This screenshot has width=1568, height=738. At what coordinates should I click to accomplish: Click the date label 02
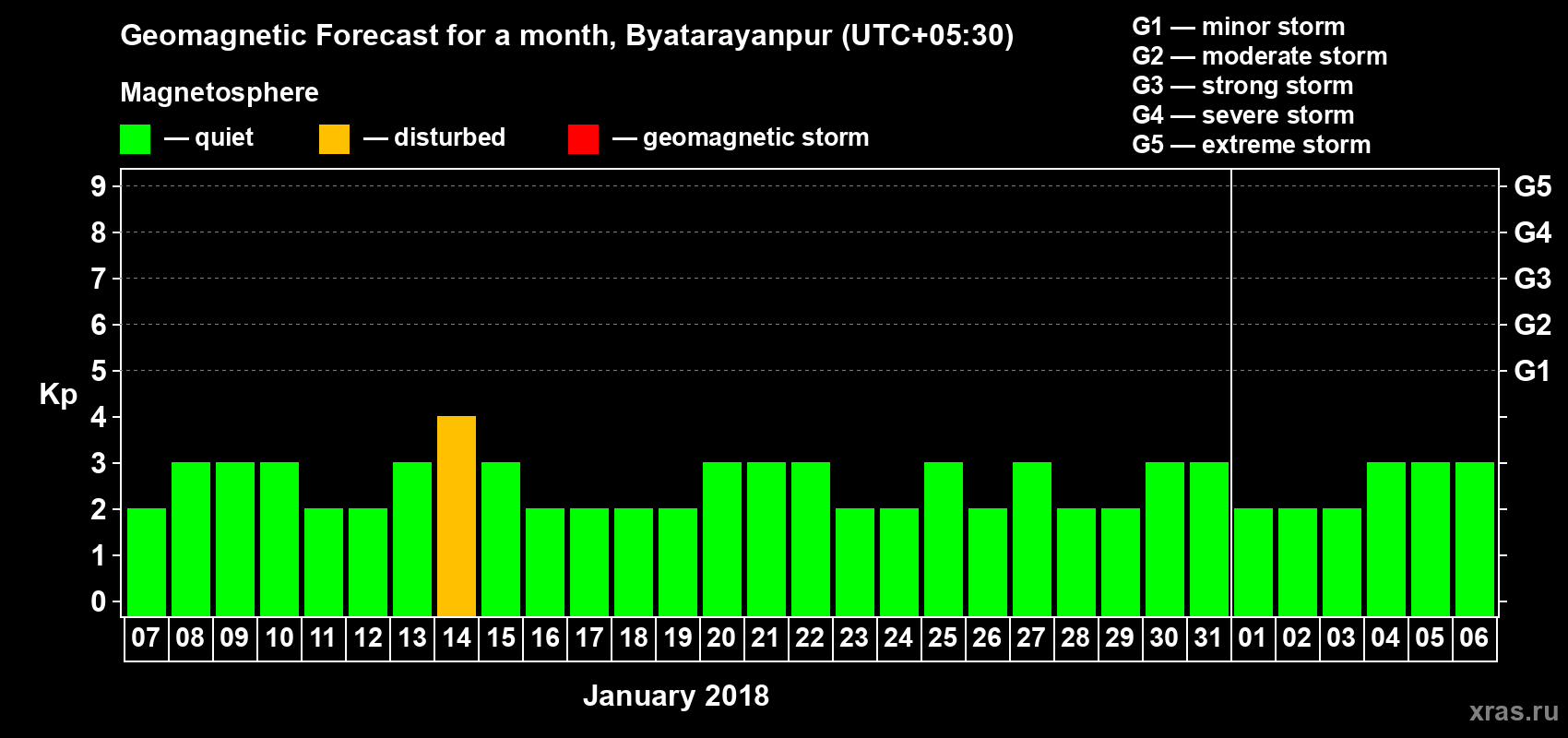[1297, 637]
